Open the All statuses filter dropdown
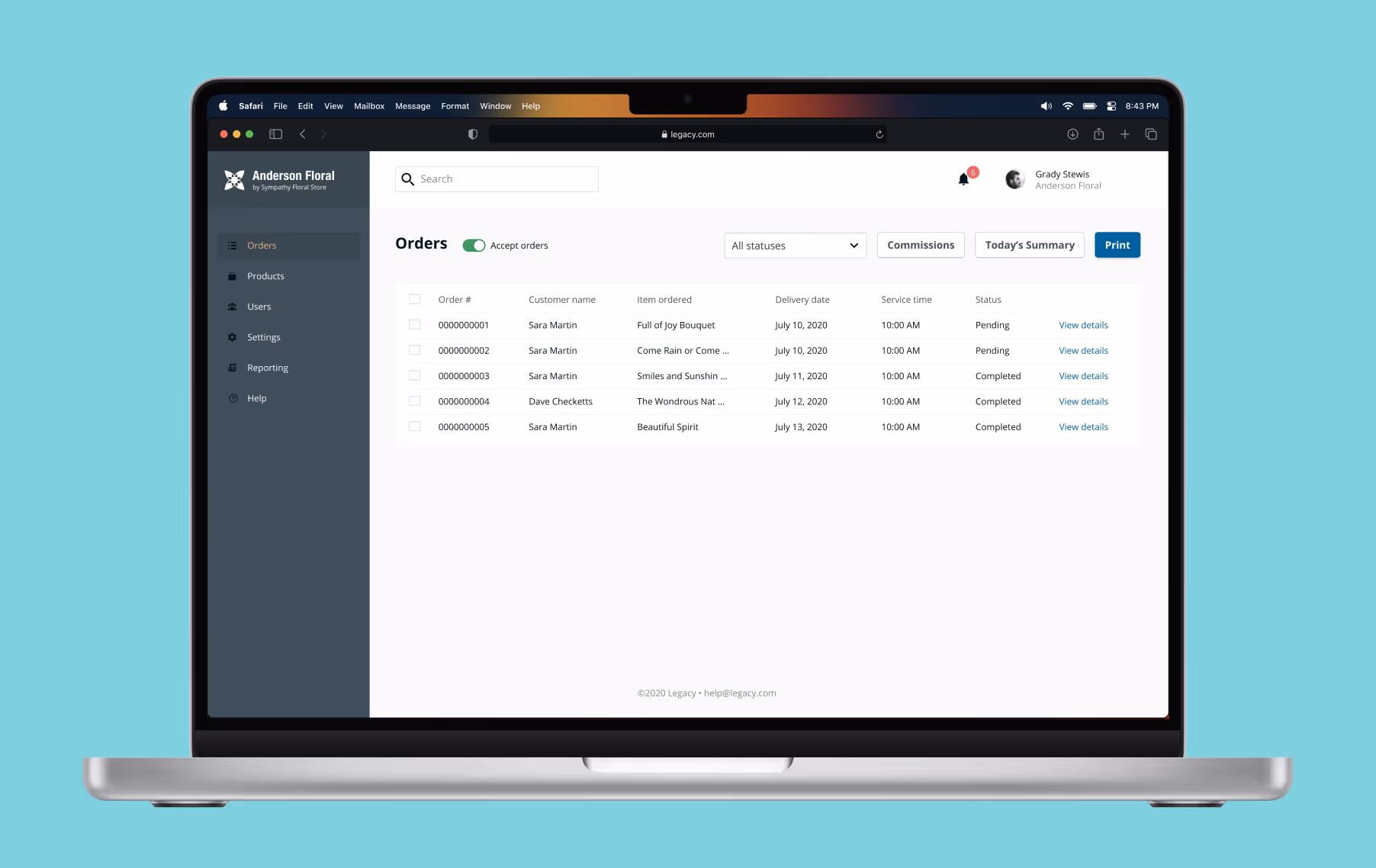This screenshot has width=1376, height=868. pos(795,245)
